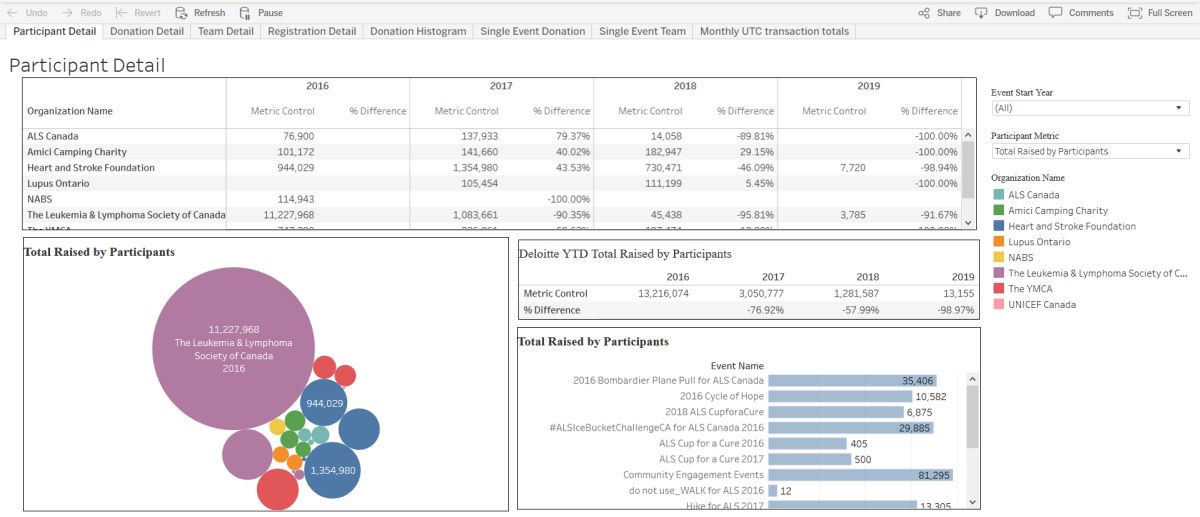This screenshot has height=517, width=1200.
Task: Click the Event Name header of bar chart
Action: [737, 366]
